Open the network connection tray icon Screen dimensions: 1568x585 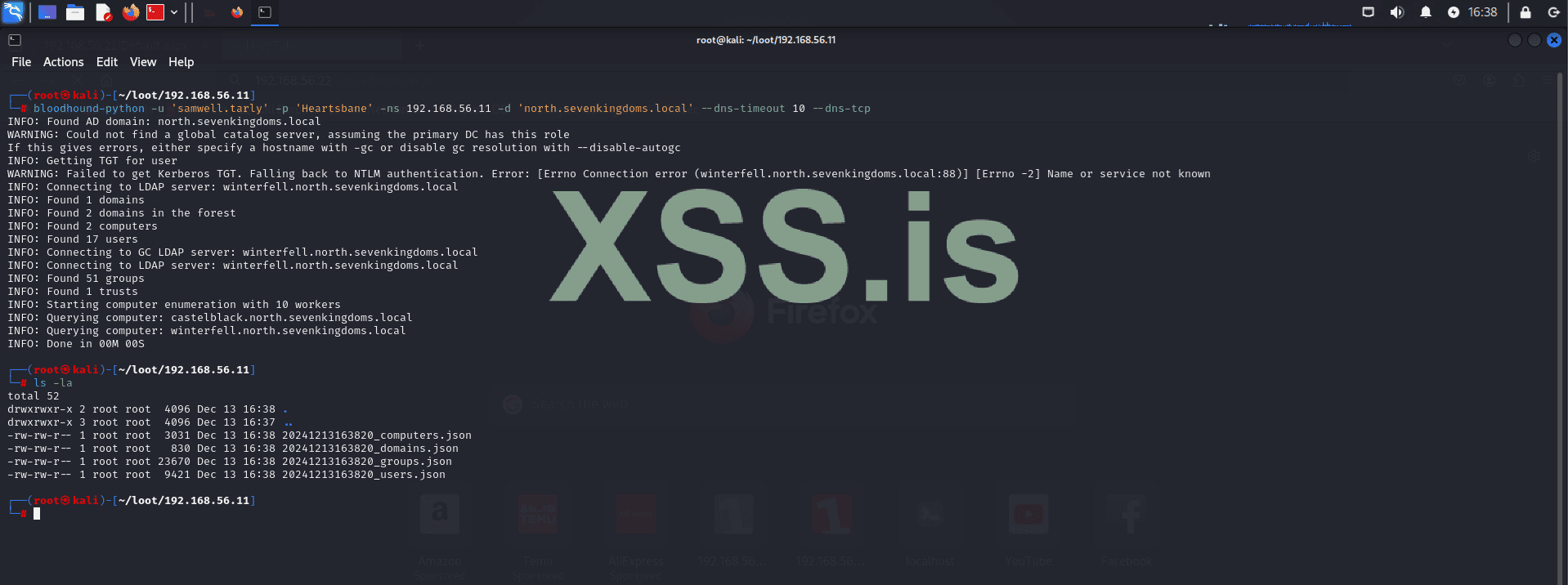click(x=1368, y=12)
